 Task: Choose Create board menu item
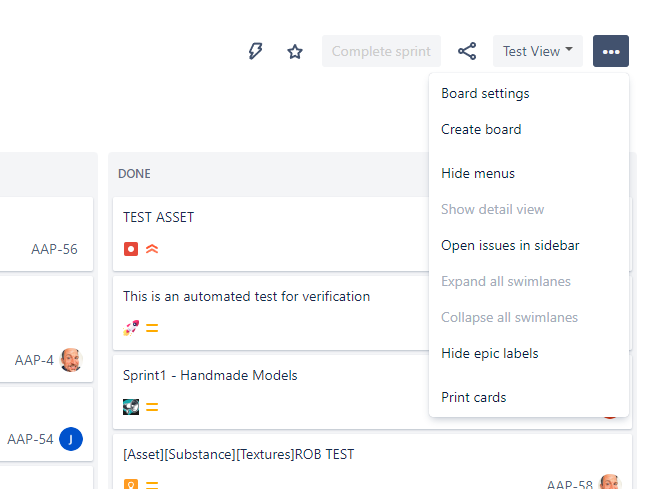point(528,129)
